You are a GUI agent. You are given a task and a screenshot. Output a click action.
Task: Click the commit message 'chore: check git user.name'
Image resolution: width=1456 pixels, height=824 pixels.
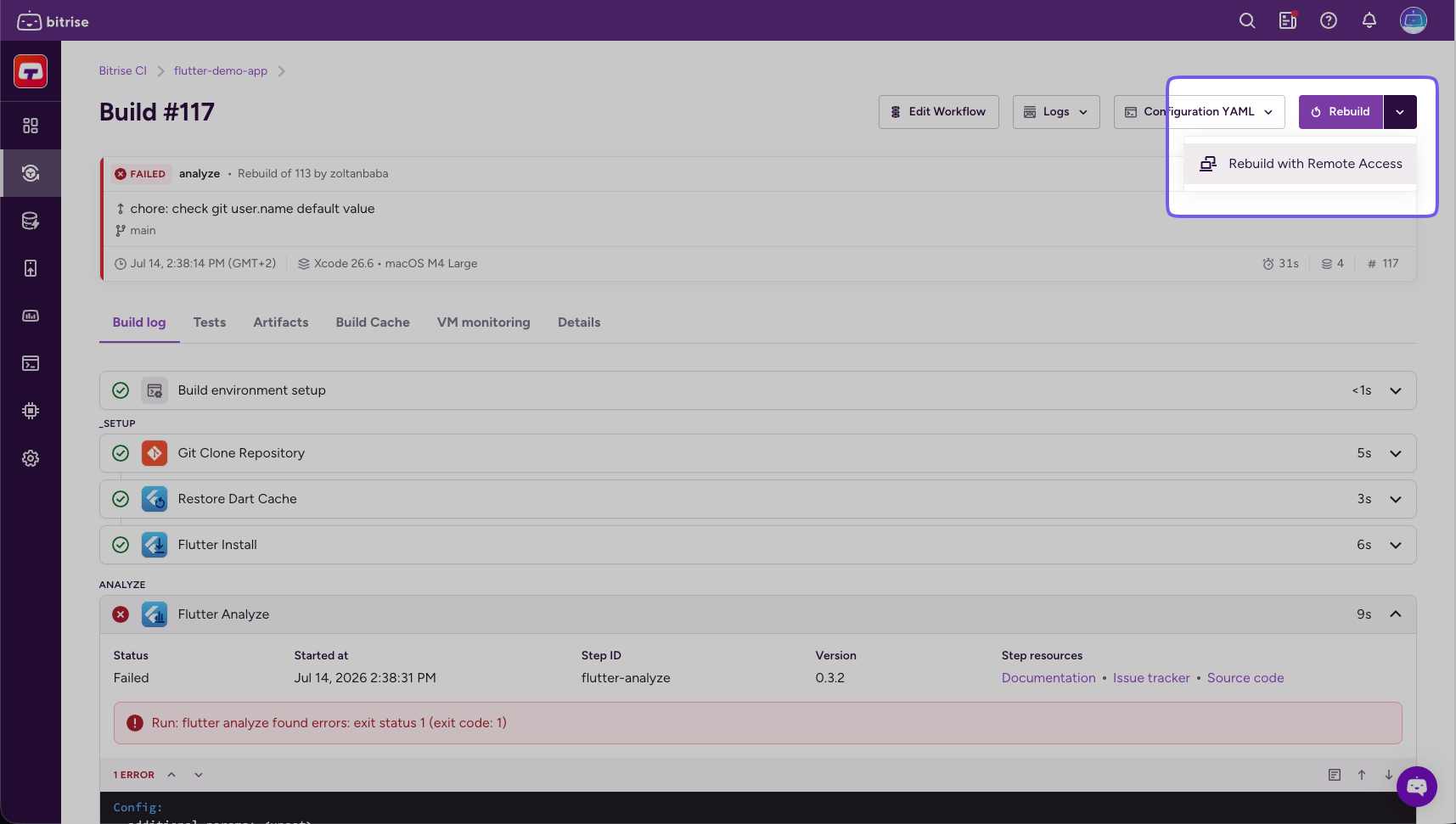coord(252,209)
